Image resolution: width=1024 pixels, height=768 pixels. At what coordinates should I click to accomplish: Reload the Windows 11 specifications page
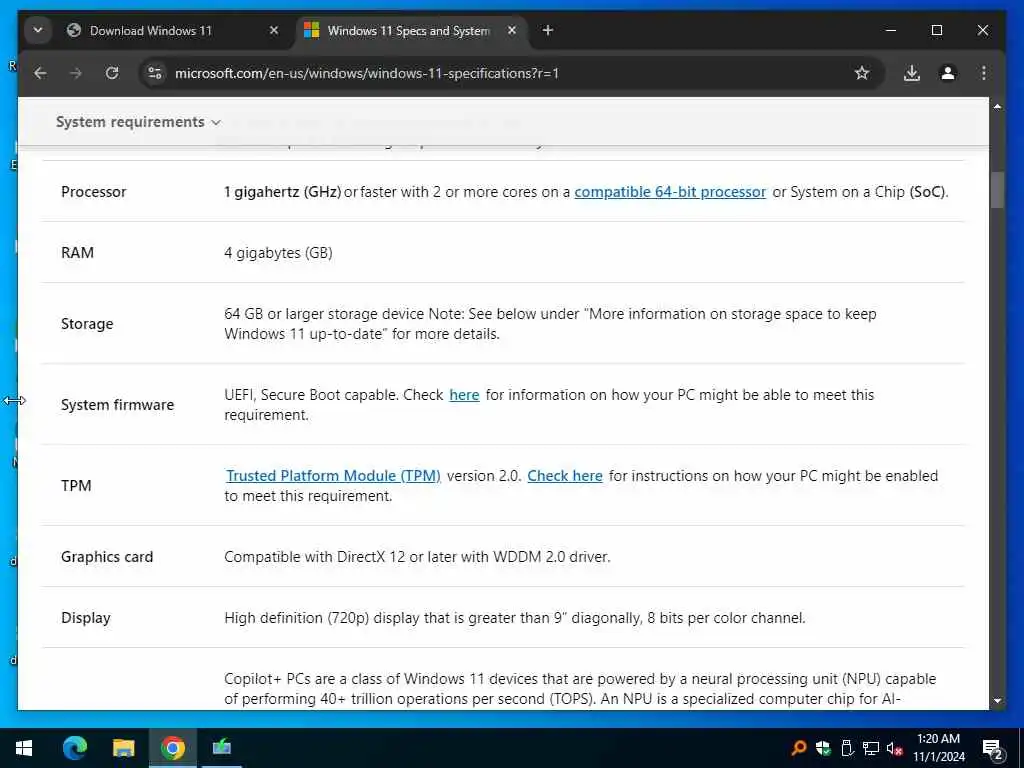(x=112, y=73)
